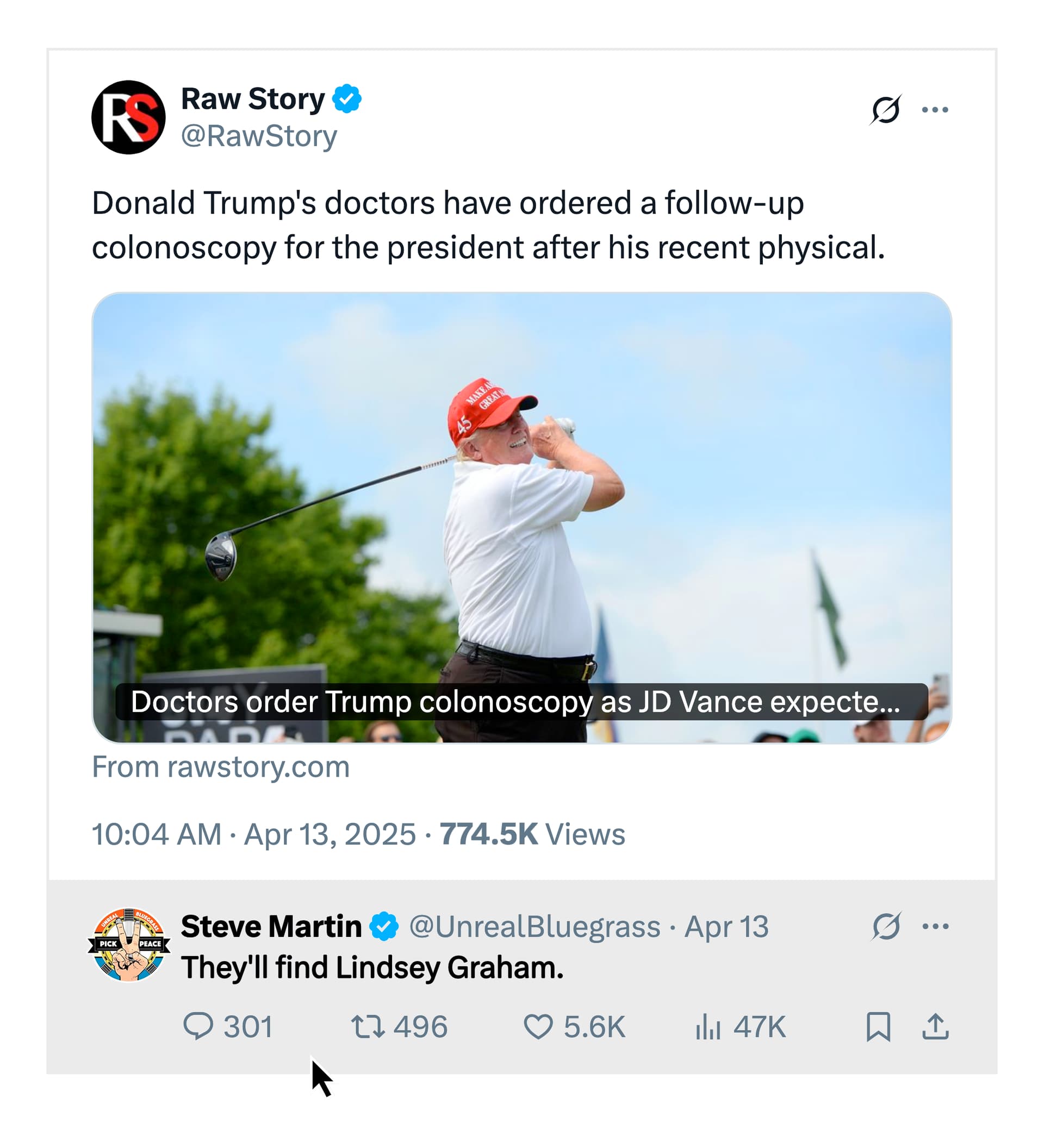
Task: Reply to Steve Martin's comment
Action: (x=198, y=1027)
